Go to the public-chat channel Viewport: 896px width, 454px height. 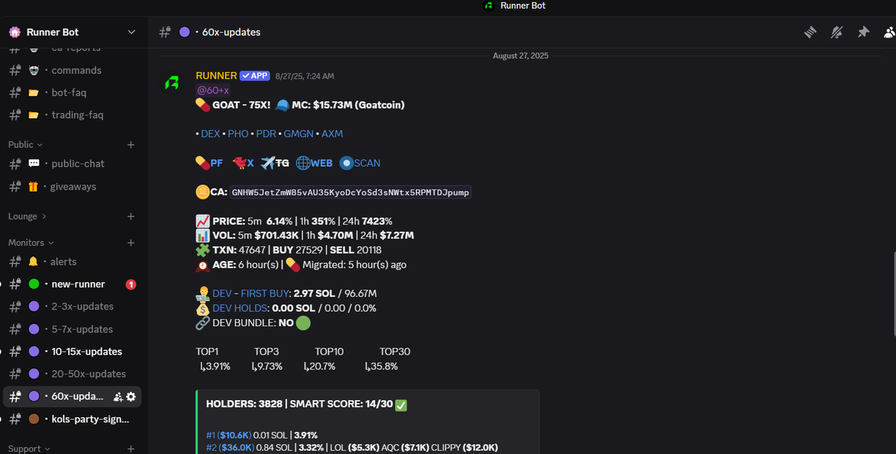coord(78,164)
